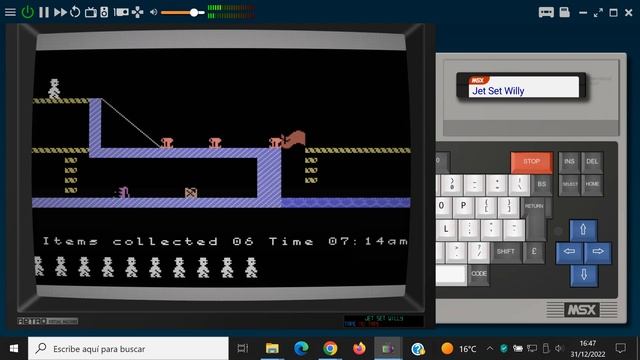Click the fast-forward button
The image size is (640, 360).
[x=60, y=12]
